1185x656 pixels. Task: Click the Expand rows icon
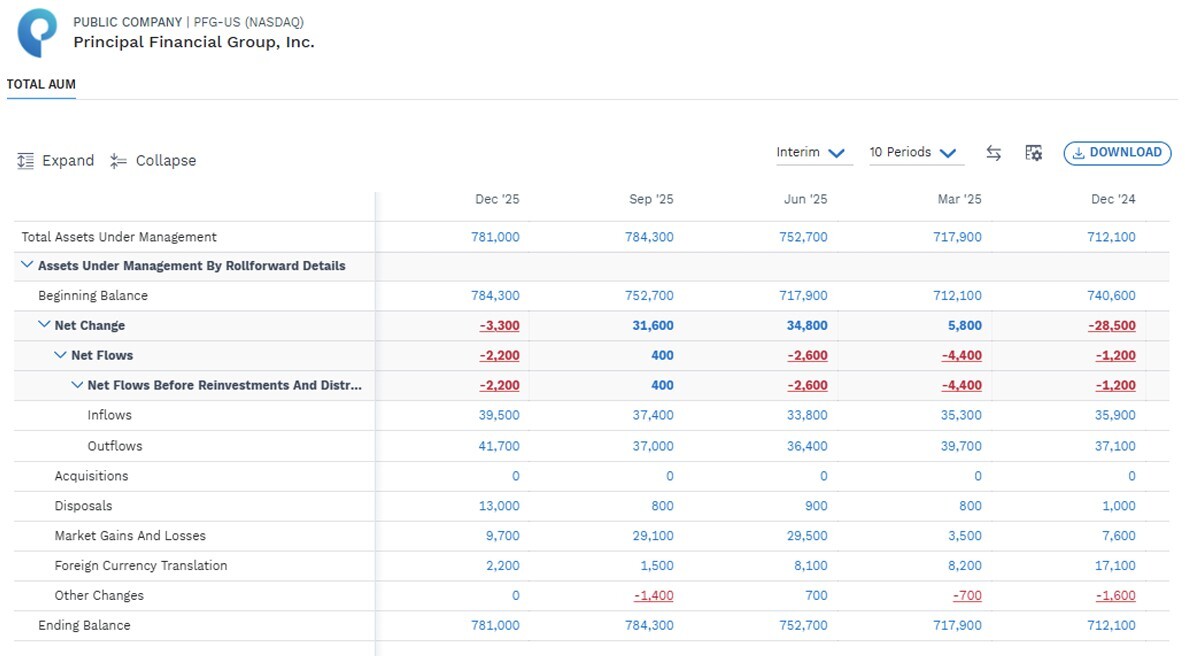(x=25, y=161)
